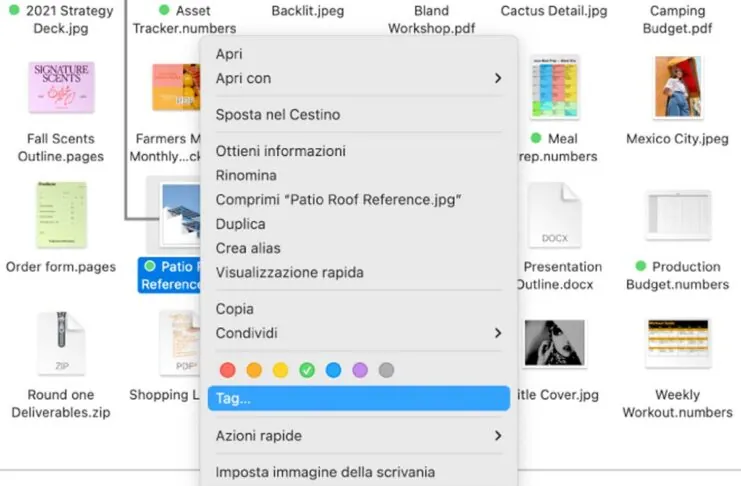Image resolution: width=741 pixels, height=486 pixels.
Task: Click the Round one Deliverables.zip archive icon
Action: pos(61,343)
